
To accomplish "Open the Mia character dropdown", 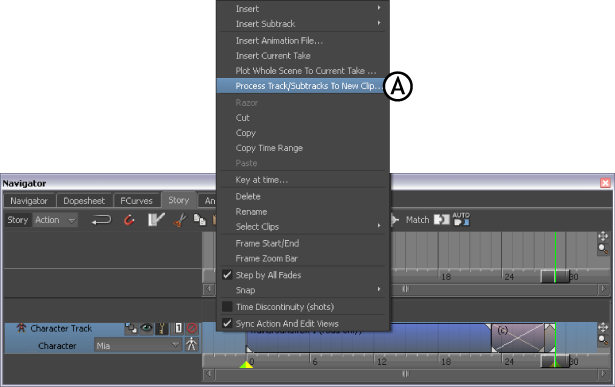I will [x=138, y=345].
